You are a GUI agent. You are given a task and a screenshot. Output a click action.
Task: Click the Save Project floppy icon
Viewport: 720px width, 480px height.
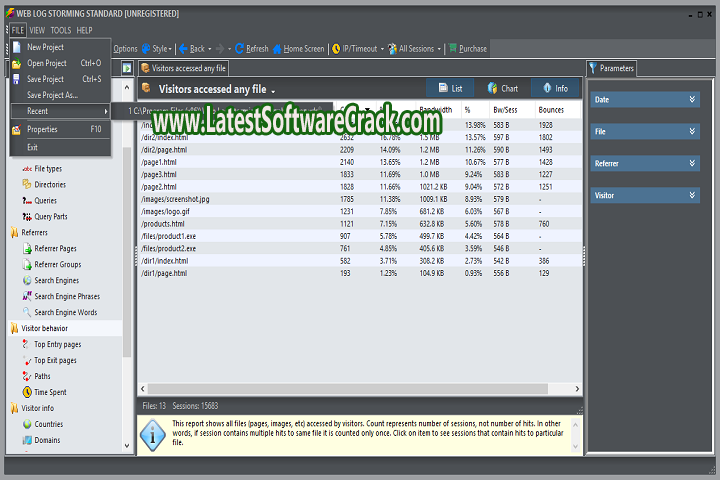coord(17,79)
